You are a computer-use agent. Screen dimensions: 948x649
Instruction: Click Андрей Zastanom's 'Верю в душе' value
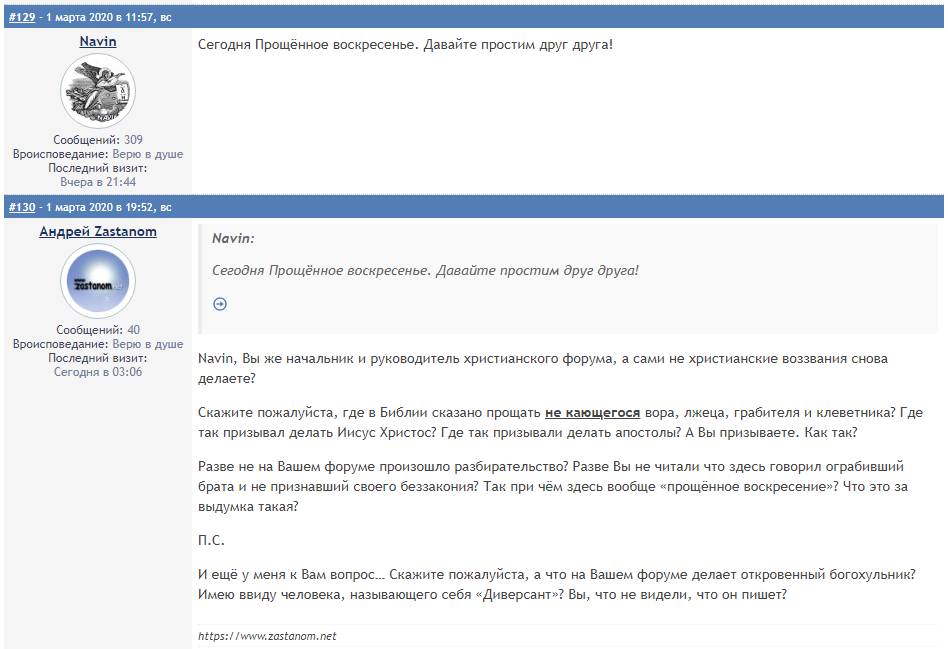148,344
